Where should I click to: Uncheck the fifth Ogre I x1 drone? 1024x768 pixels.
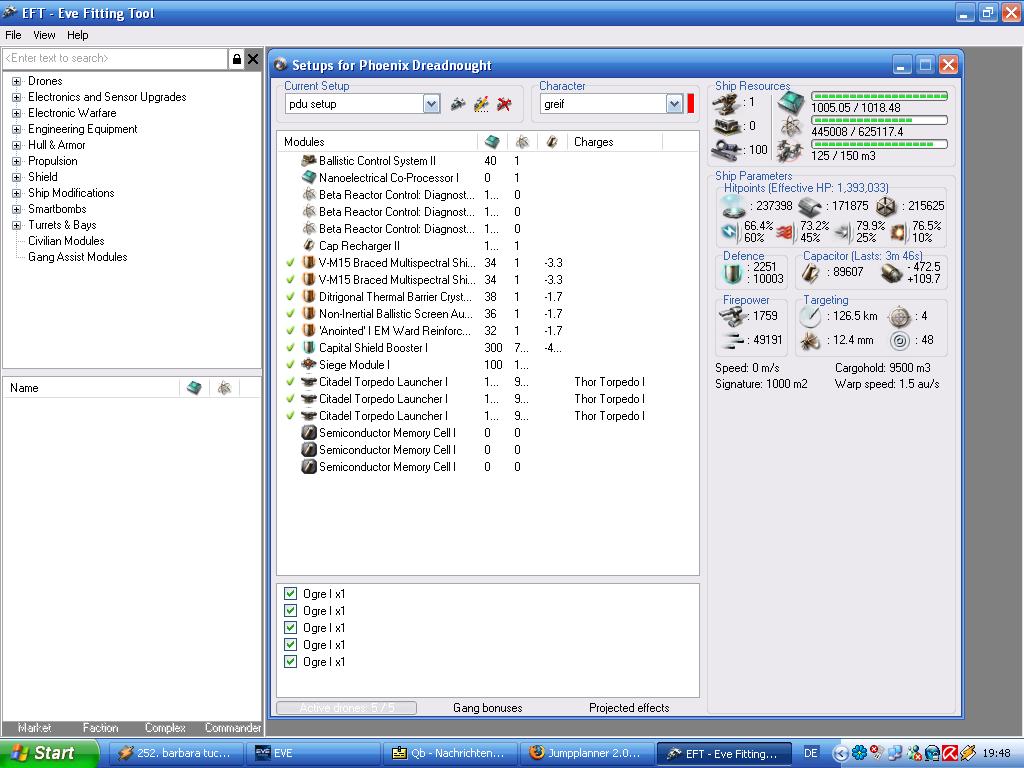(291, 662)
